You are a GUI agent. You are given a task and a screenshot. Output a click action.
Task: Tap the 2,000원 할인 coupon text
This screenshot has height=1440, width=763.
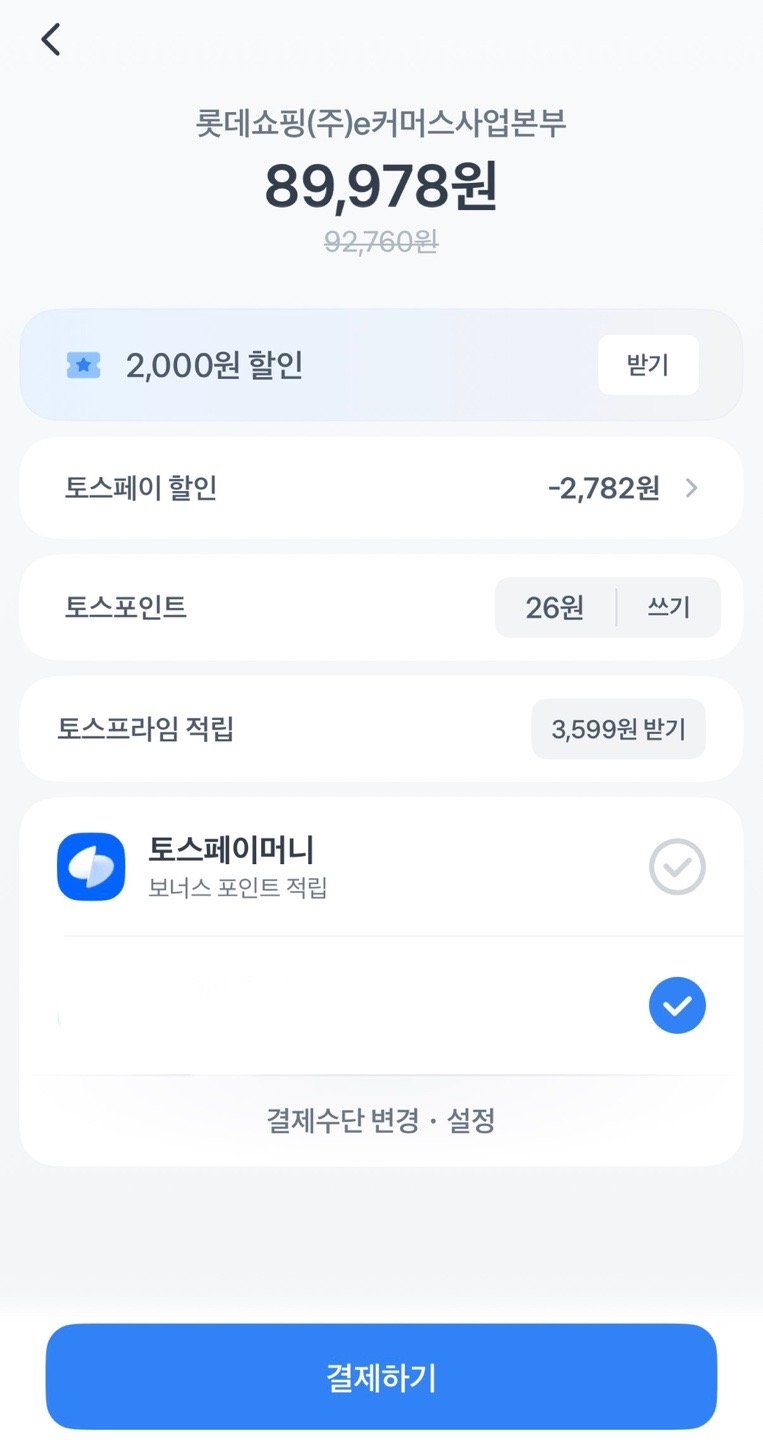point(214,366)
